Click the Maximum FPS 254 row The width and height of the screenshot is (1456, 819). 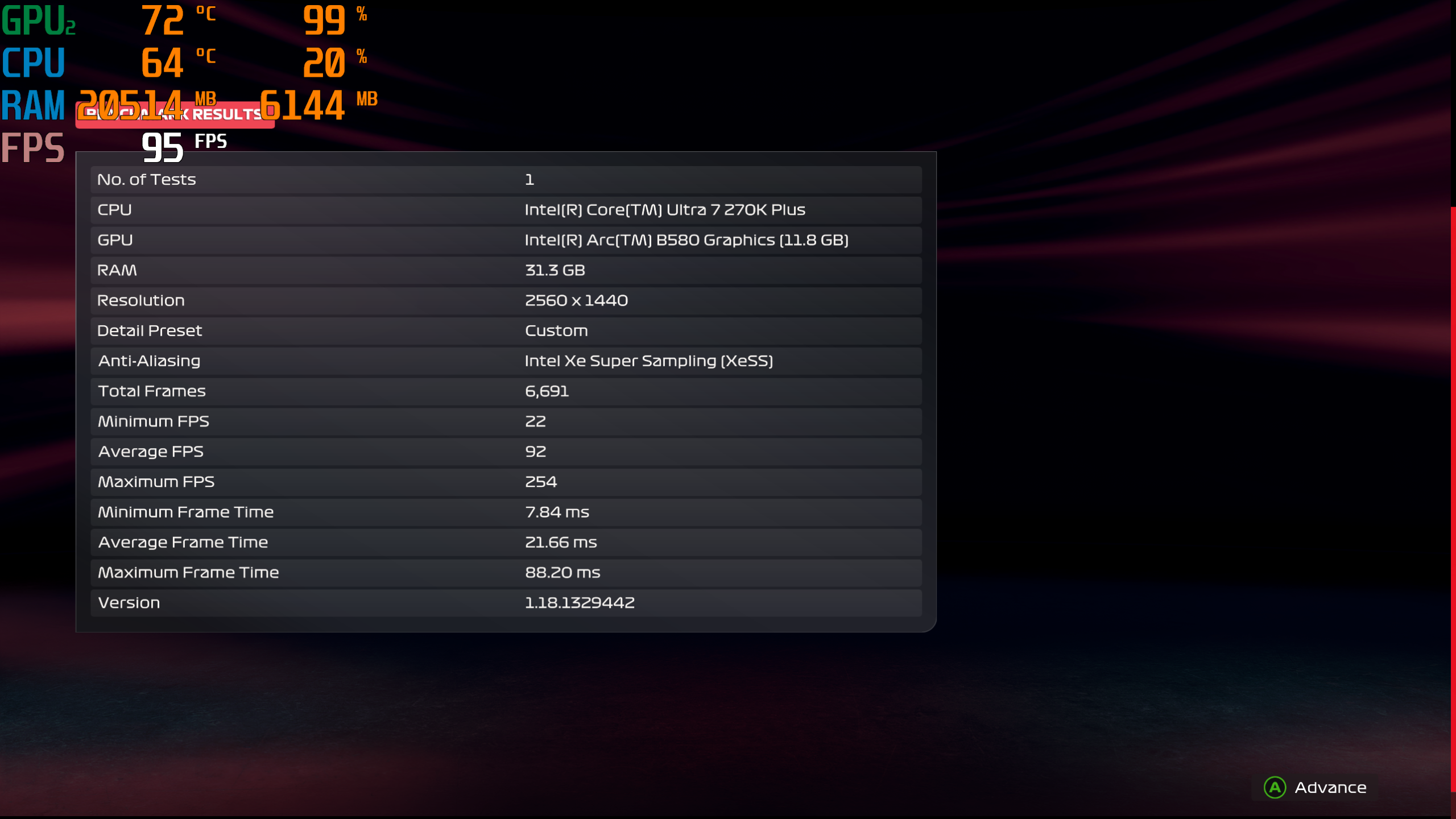(505, 482)
